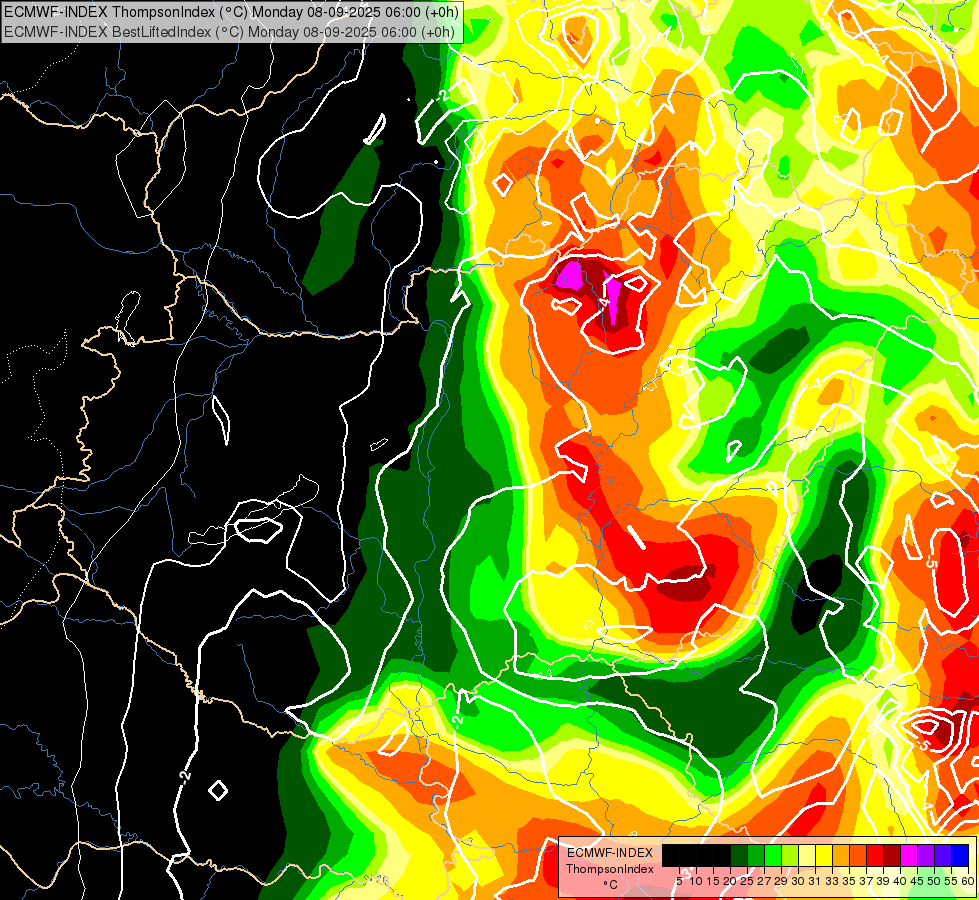
Task: Pick the indigo 50–55 legend swatch
Action: coord(943,855)
